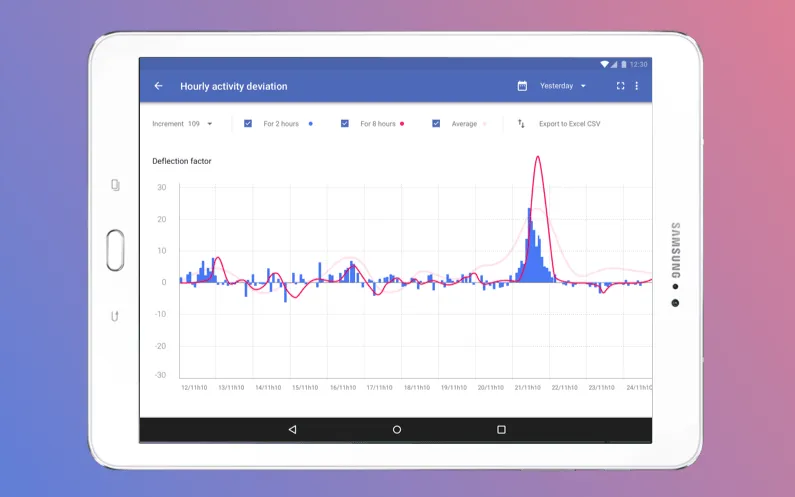This screenshot has height=497, width=795.
Task: Click the 30 y-axis value label
Action: [162, 188]
